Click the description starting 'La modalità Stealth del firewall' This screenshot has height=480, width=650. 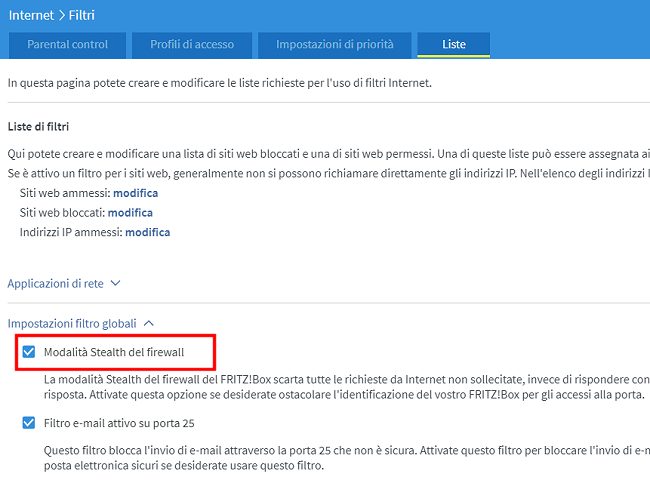(347, 387)
